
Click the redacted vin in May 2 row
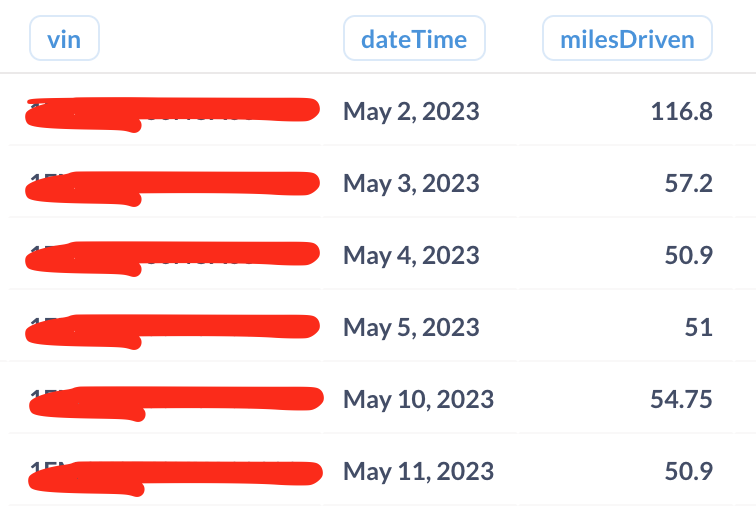172,114
